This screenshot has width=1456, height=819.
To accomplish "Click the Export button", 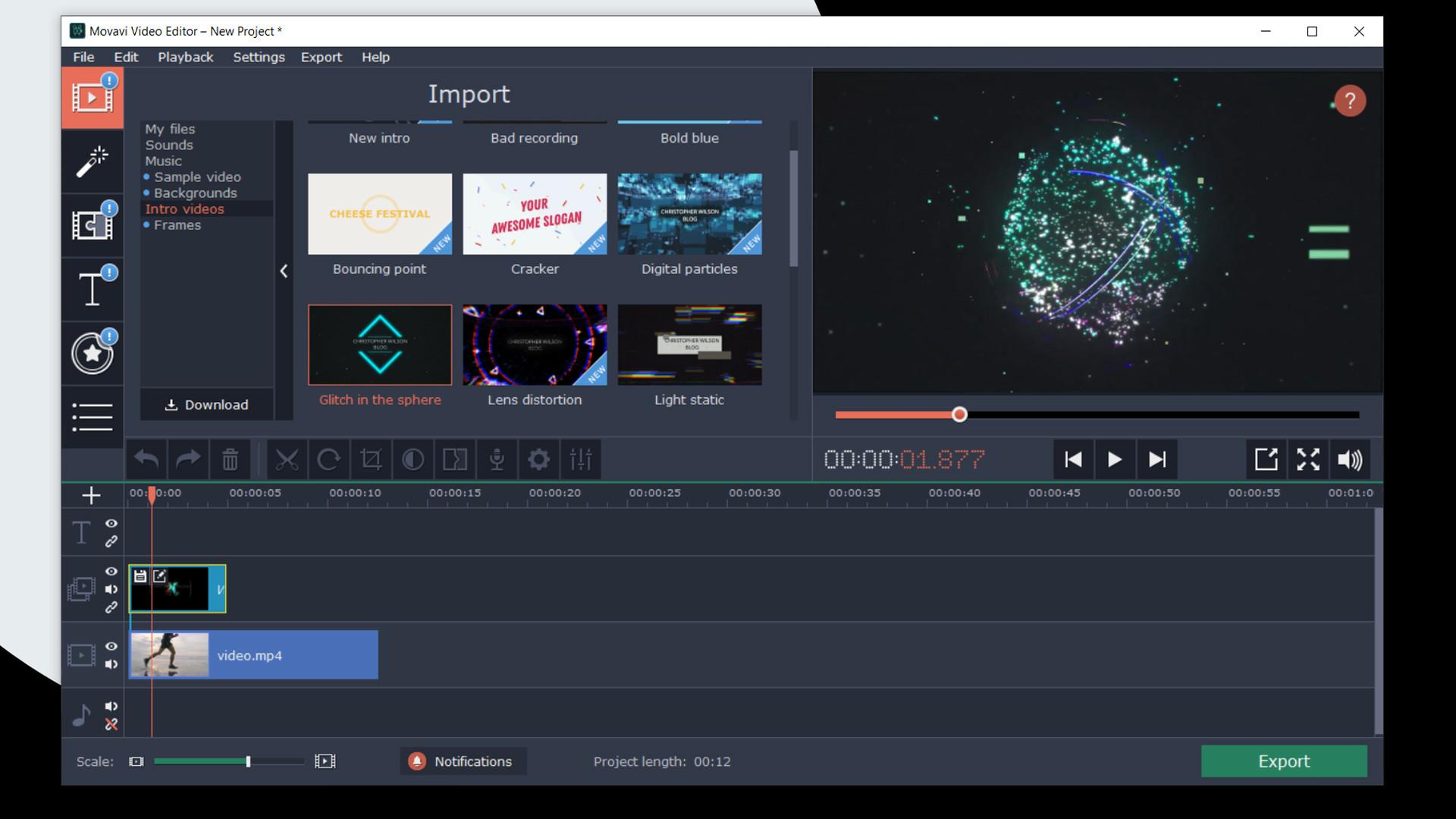I will pos(1283,761).
